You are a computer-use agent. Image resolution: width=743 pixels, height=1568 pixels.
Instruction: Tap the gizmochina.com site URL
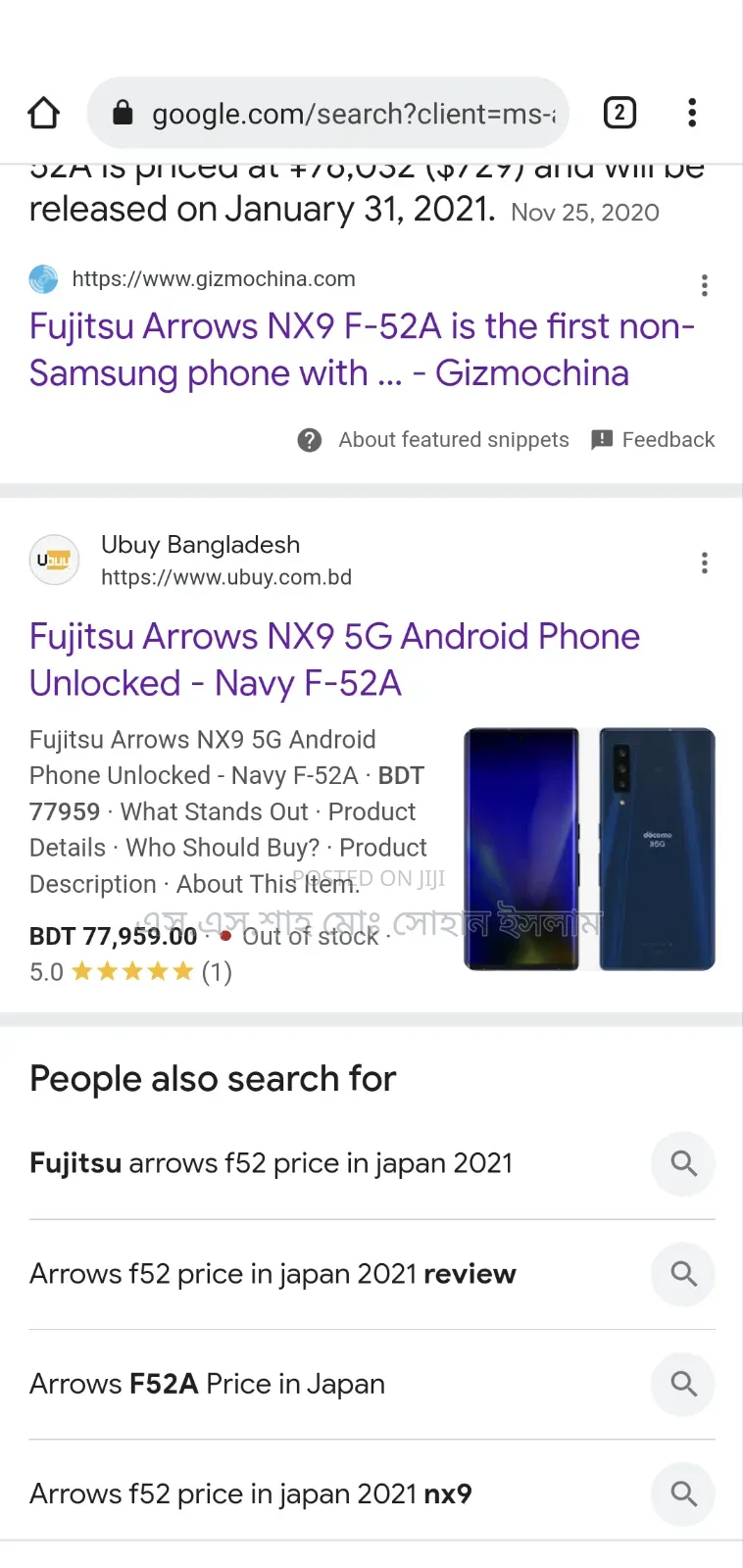tap(214, 279)
